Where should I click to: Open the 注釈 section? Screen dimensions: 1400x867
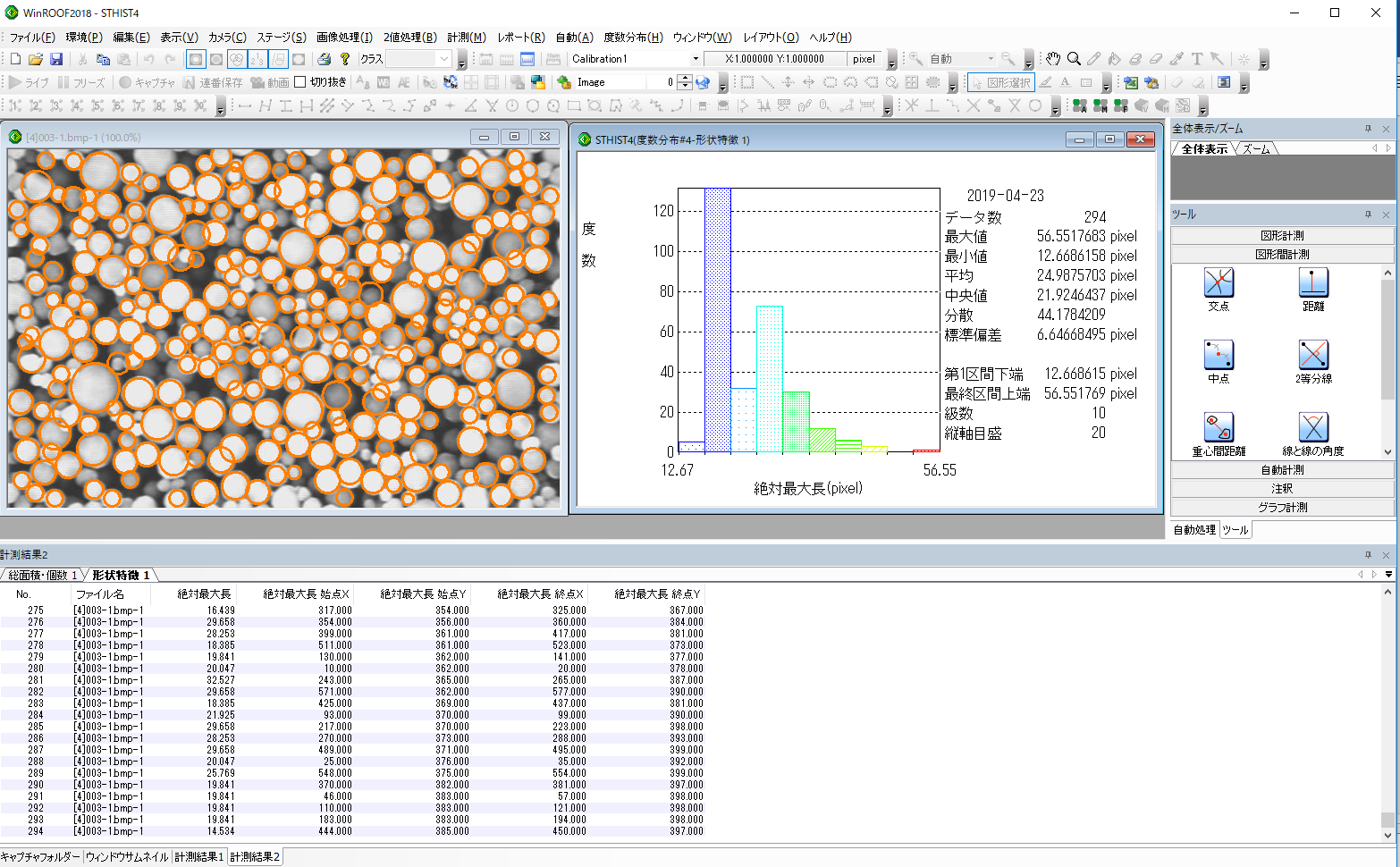[1282, 489]
